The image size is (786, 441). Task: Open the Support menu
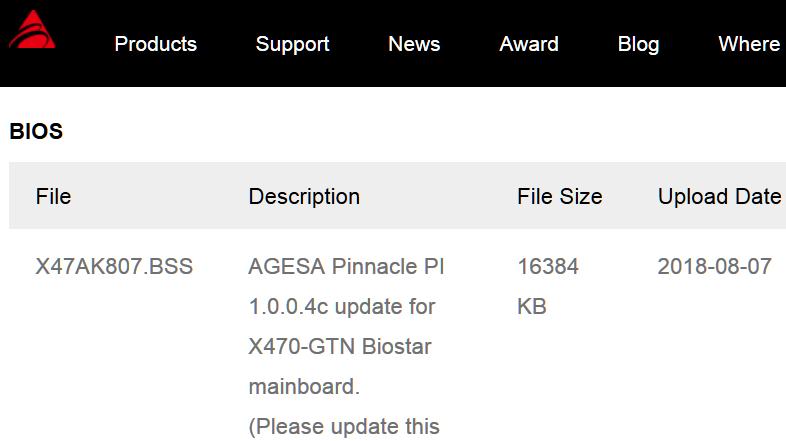click(292, 44)
